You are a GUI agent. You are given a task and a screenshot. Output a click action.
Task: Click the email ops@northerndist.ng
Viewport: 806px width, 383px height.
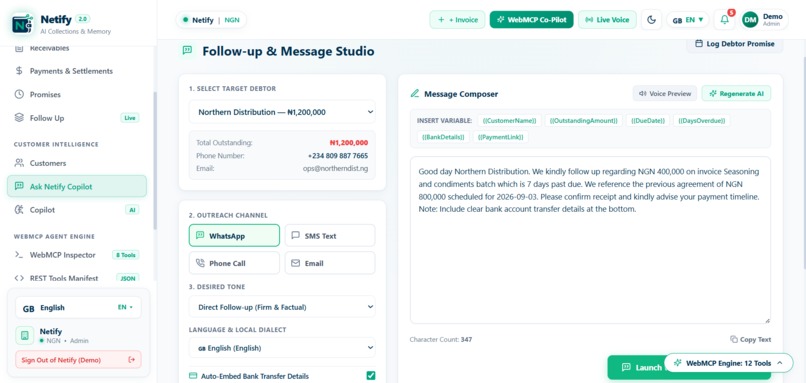(335, 168)
